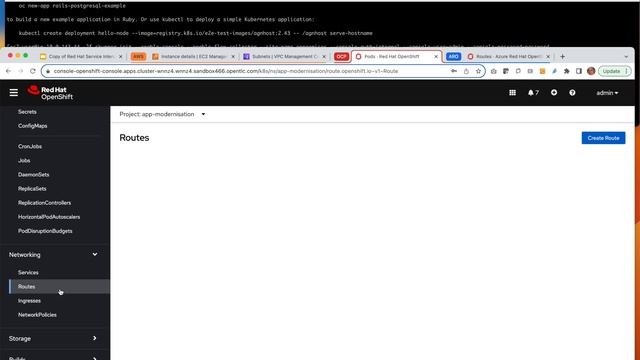
Task: Open NetworkPolicies under Networking
Action: [x=37, y=315]
